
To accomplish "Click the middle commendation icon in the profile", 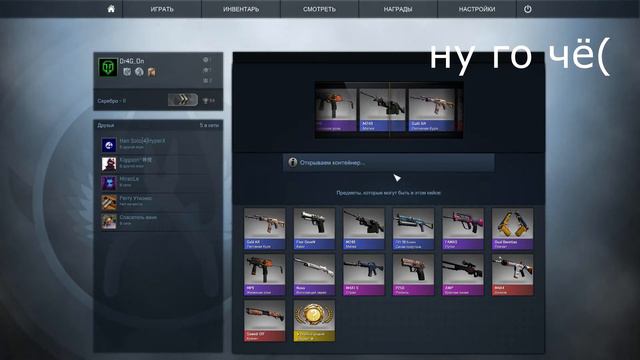I will (206, 70).
